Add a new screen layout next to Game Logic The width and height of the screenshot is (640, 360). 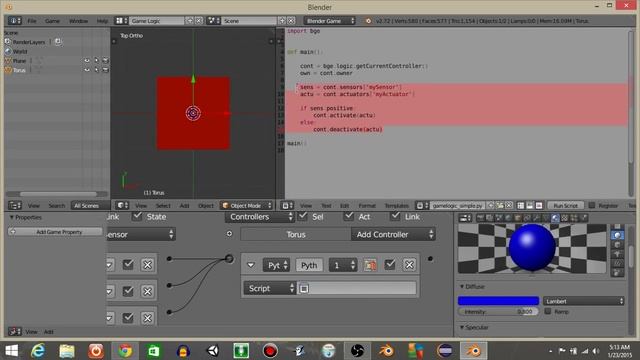pyautogui.click(x=190, y=20)
